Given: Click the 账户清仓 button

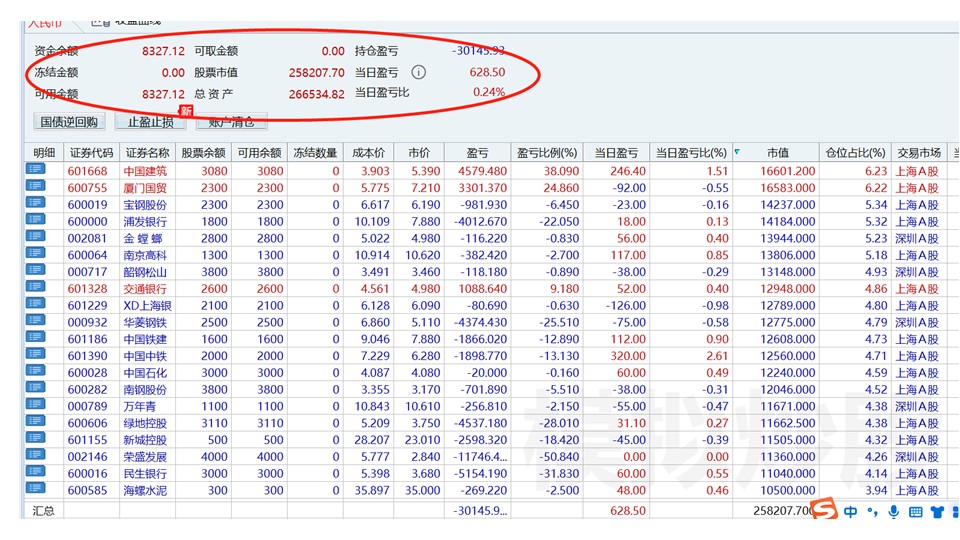Looking at the screenshot, I should pos(231,122).
